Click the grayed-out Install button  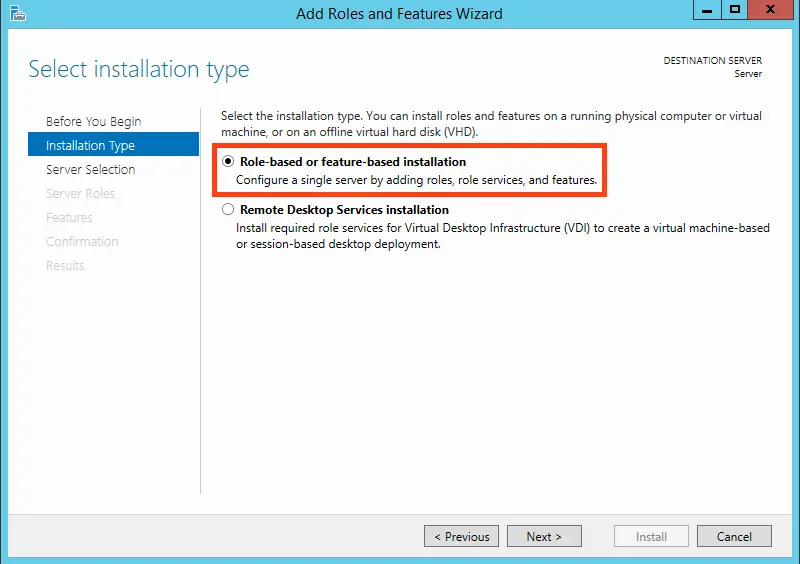[651, 536]
